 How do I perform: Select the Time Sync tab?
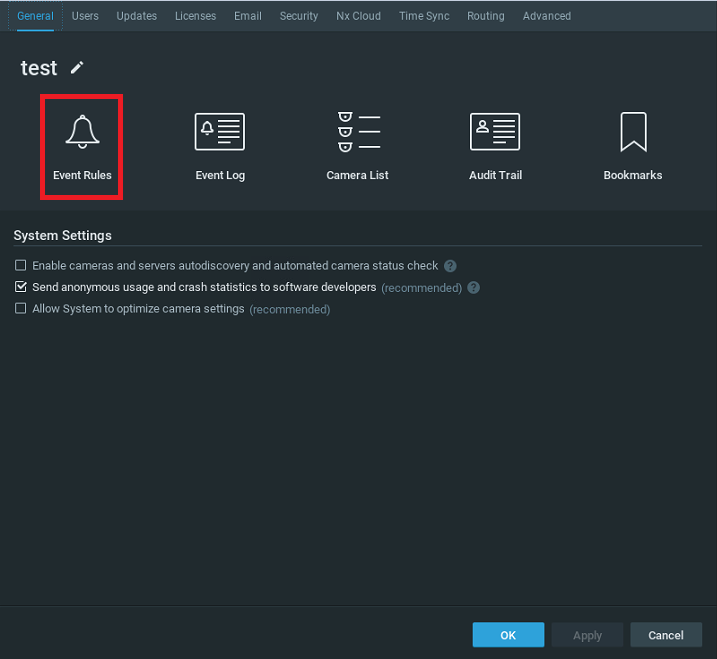(x=424, y=16)
